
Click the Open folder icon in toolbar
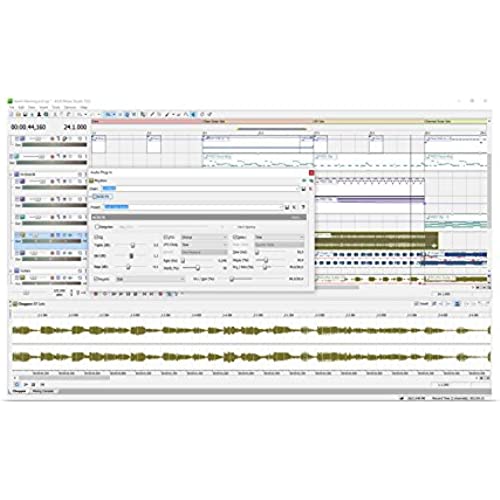tap(18, 114)
